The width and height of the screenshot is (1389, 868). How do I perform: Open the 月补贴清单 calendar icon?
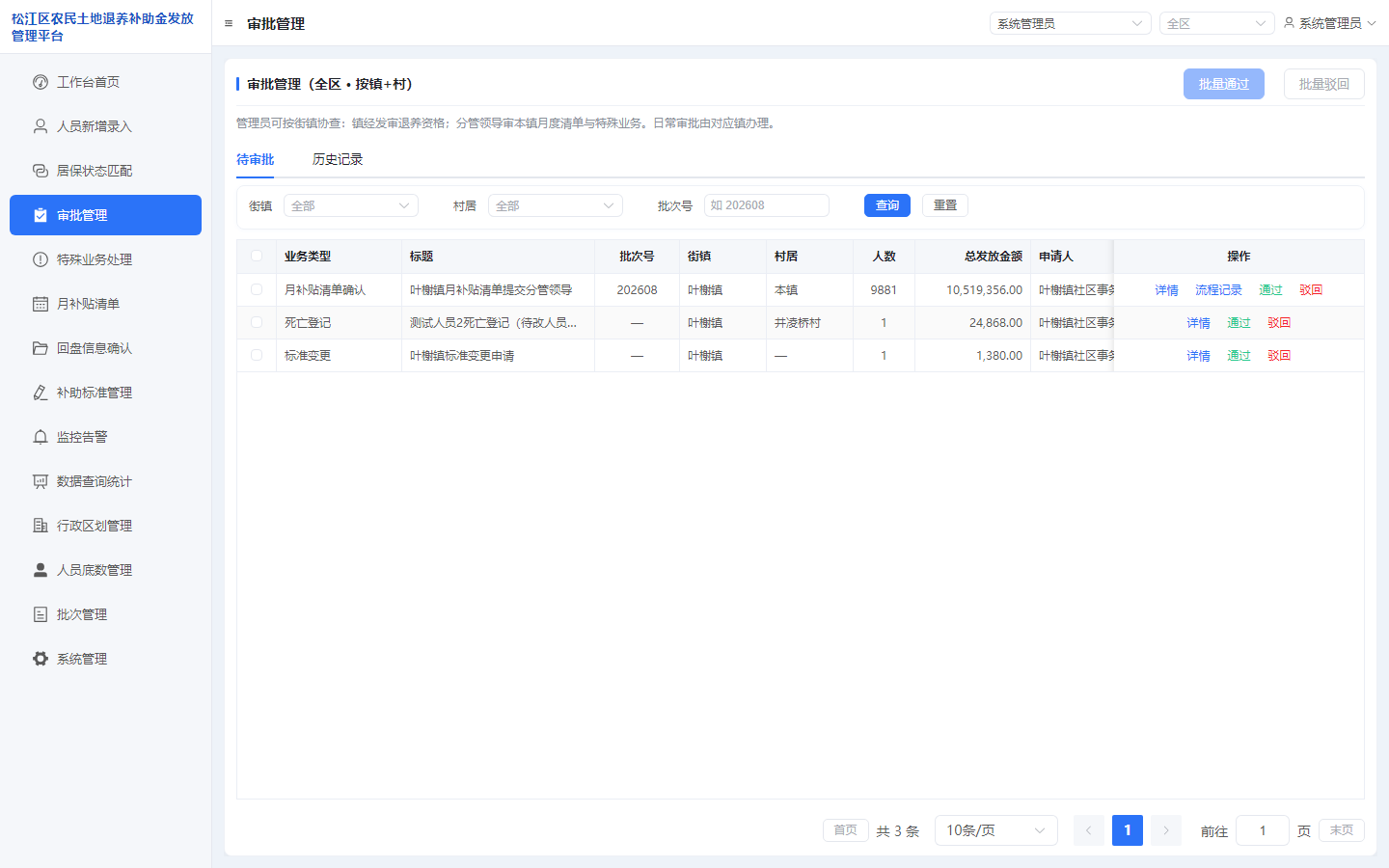point(41,304)
